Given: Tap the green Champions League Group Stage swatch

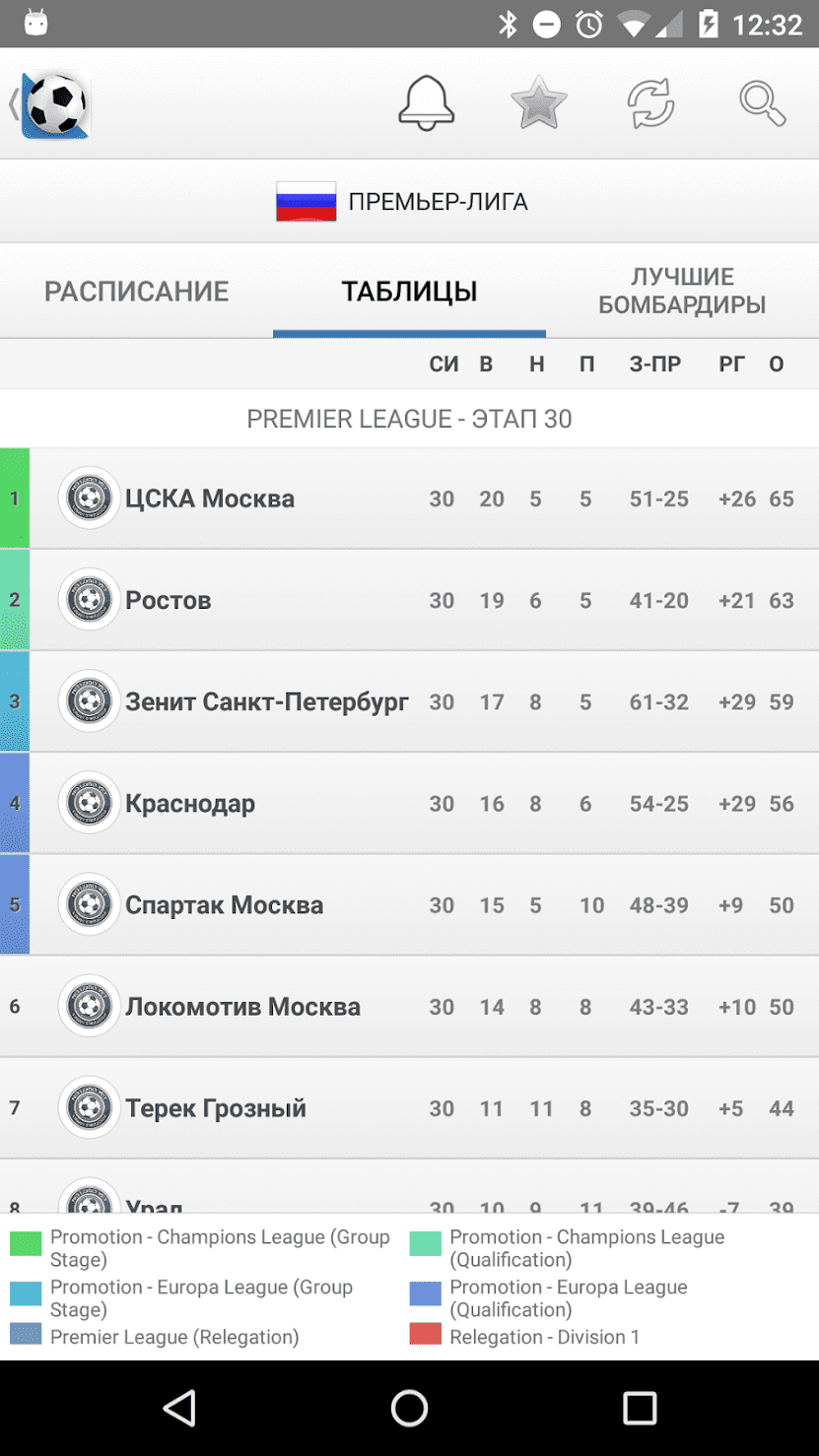Looking at the screenshot, I should (x=26, y=1243).
